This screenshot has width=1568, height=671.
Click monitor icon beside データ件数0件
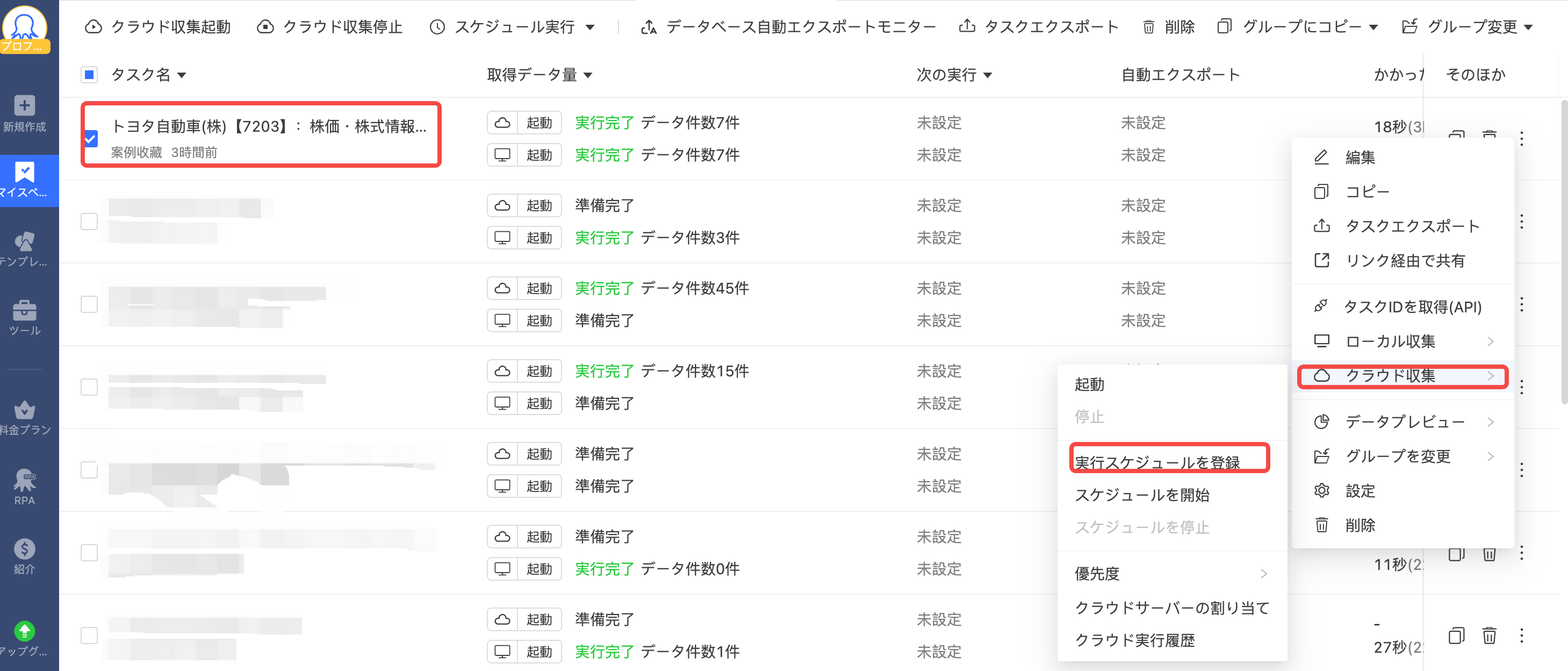coord(502,569)
